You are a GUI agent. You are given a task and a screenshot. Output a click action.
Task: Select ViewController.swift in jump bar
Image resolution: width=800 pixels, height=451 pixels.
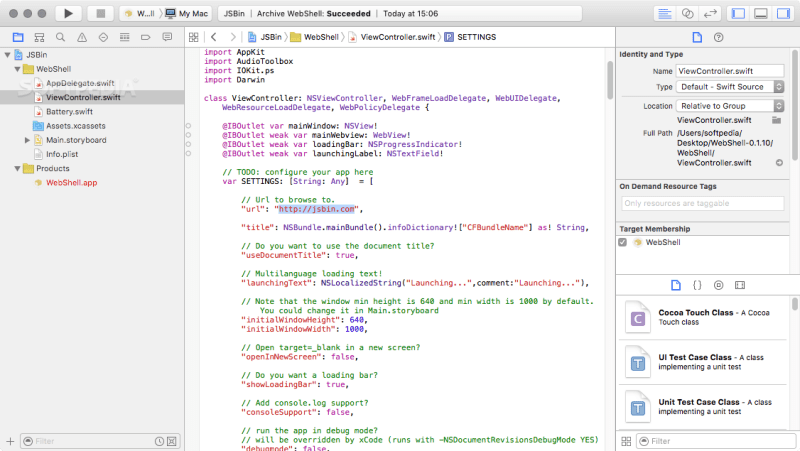point(392,37)
